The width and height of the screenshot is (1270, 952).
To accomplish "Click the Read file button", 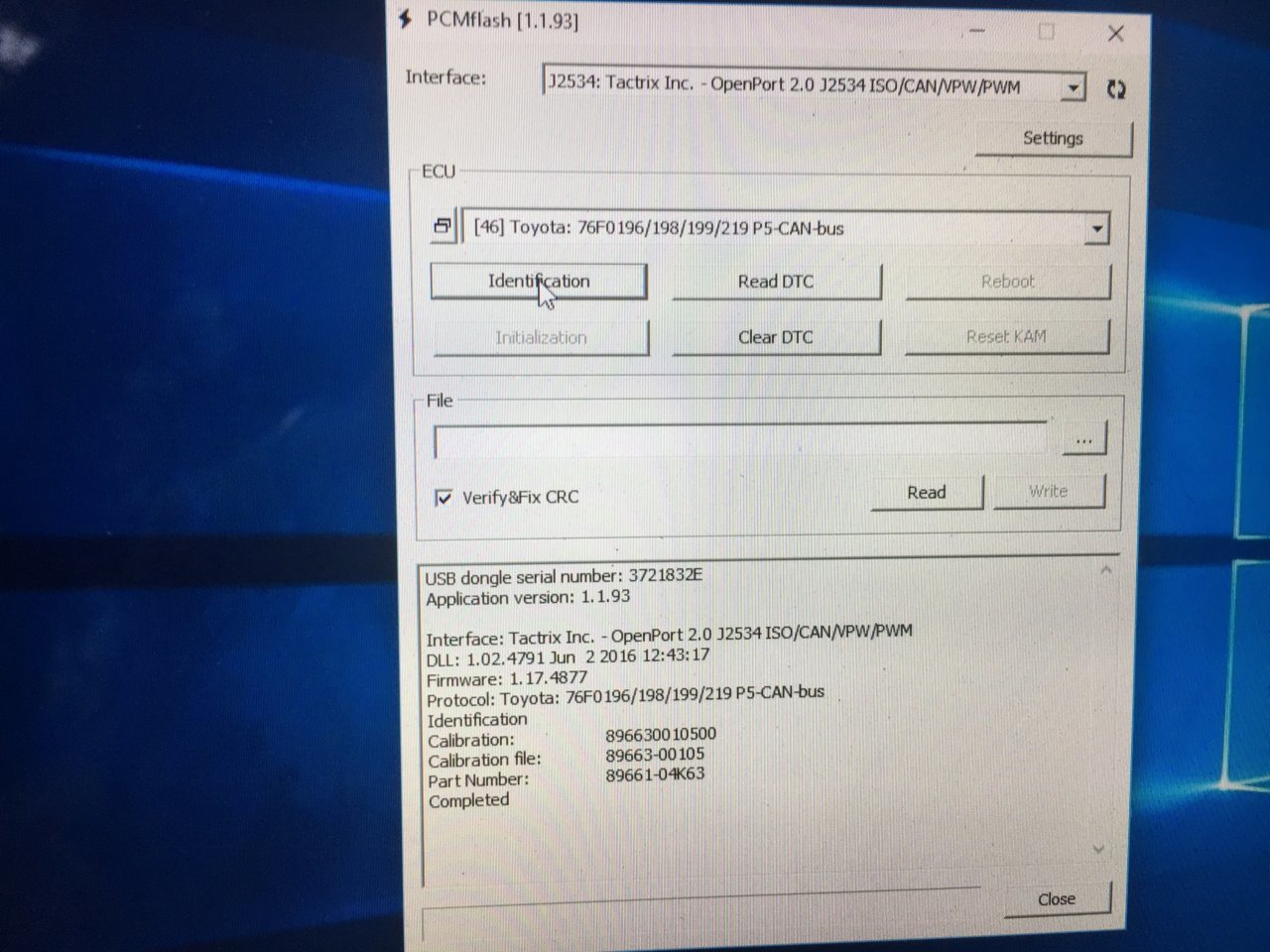I will point(927,492).
